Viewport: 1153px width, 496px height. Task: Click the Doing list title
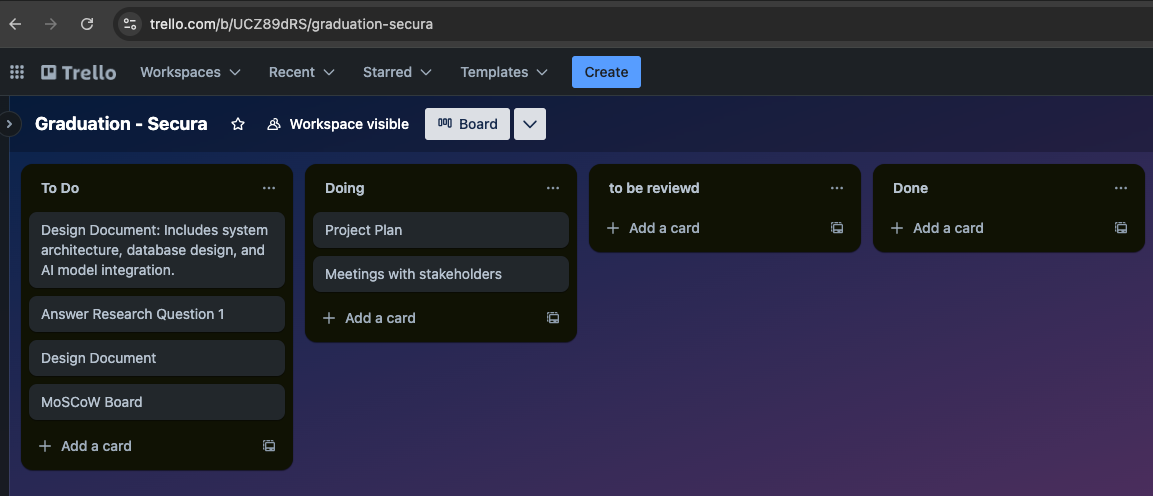coord(345,188)
